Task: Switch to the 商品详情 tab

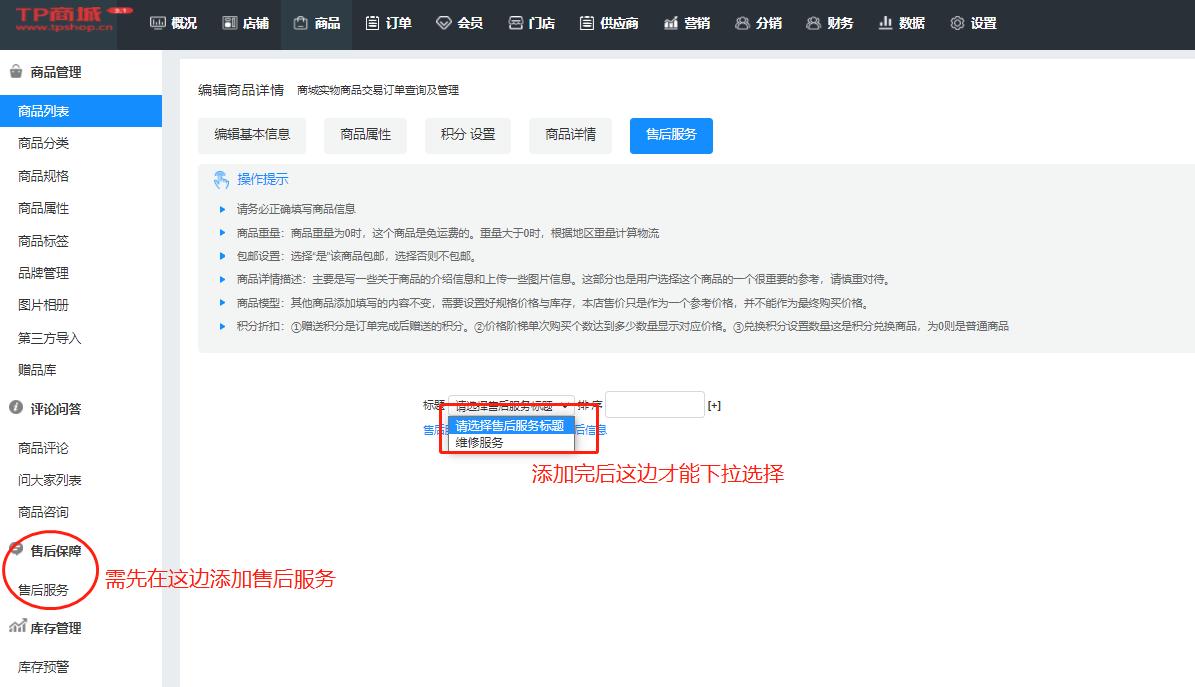Action: pyautogui.click(x=570, y=135)
